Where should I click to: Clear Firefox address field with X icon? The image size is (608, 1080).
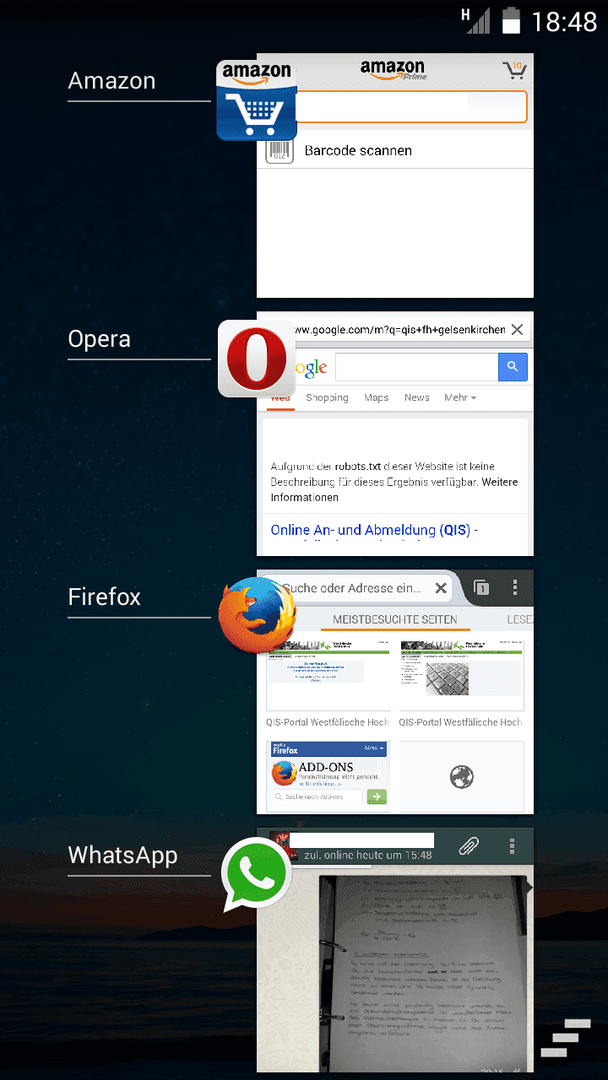click(x=441, y=588)
